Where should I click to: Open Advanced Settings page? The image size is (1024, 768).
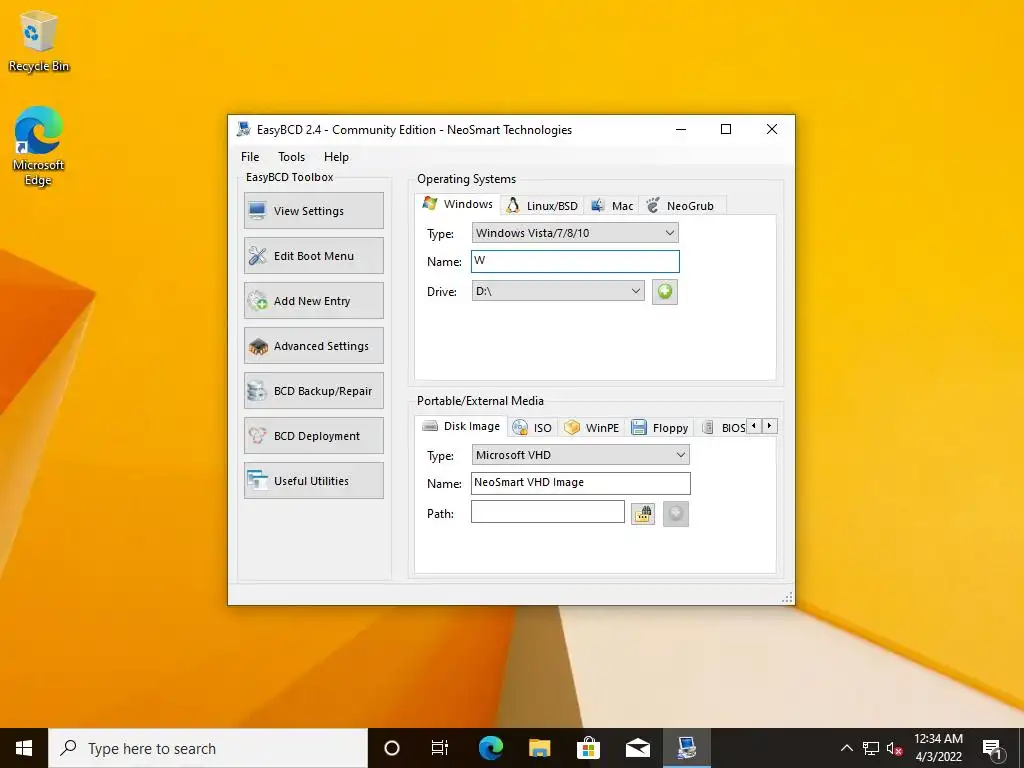click(313, 345)
